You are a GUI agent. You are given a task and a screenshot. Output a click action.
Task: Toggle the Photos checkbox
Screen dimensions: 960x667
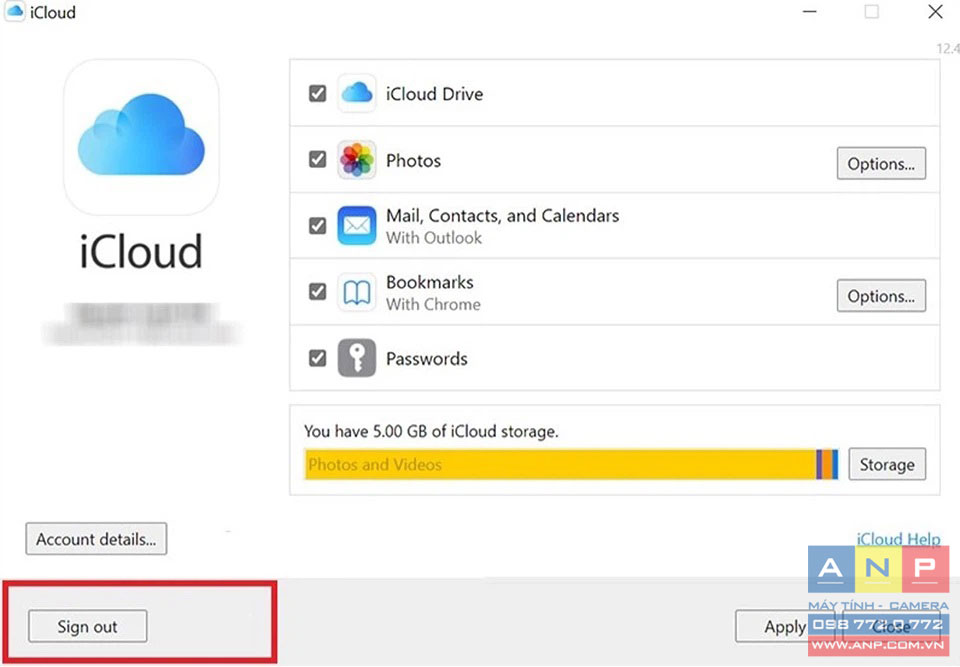click(317, 159)
